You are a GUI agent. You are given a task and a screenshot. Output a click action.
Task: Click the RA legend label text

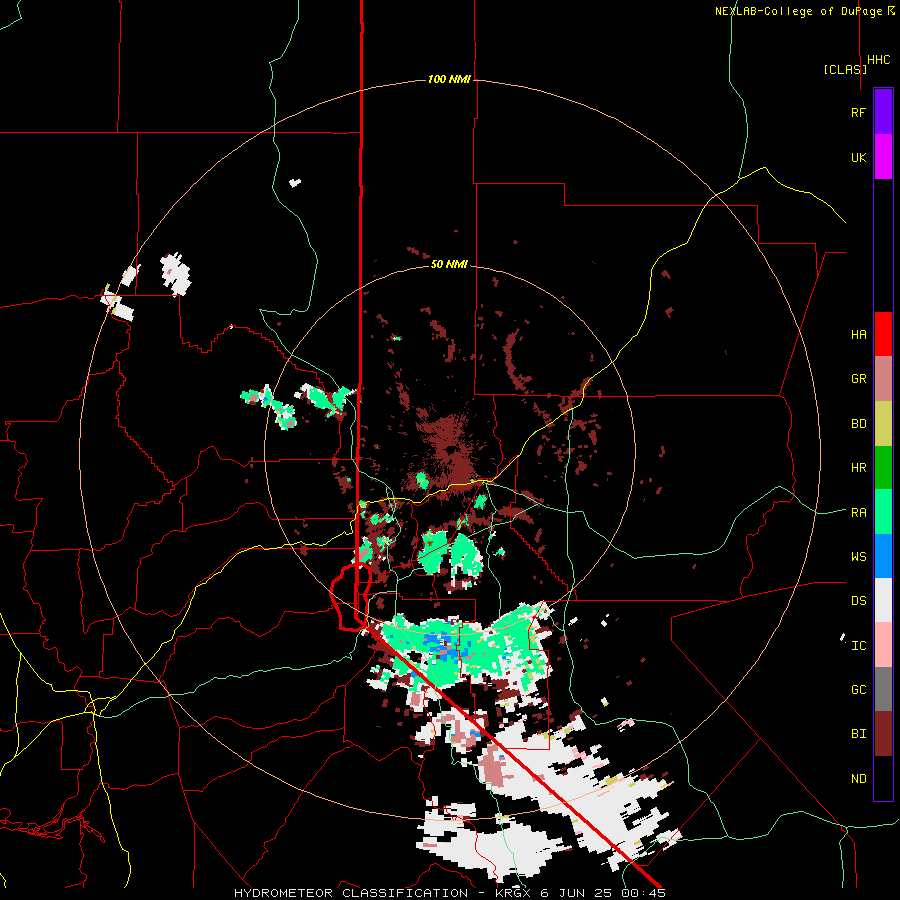[x=859, y=512]
